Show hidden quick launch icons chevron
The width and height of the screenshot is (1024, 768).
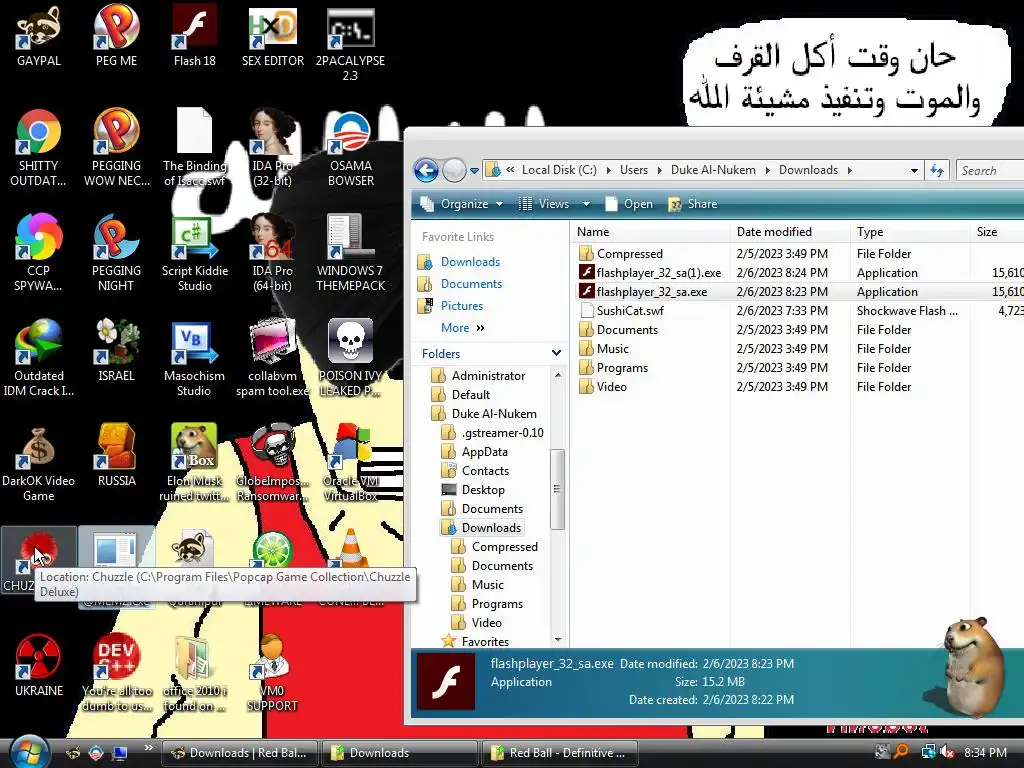[148, 748]
